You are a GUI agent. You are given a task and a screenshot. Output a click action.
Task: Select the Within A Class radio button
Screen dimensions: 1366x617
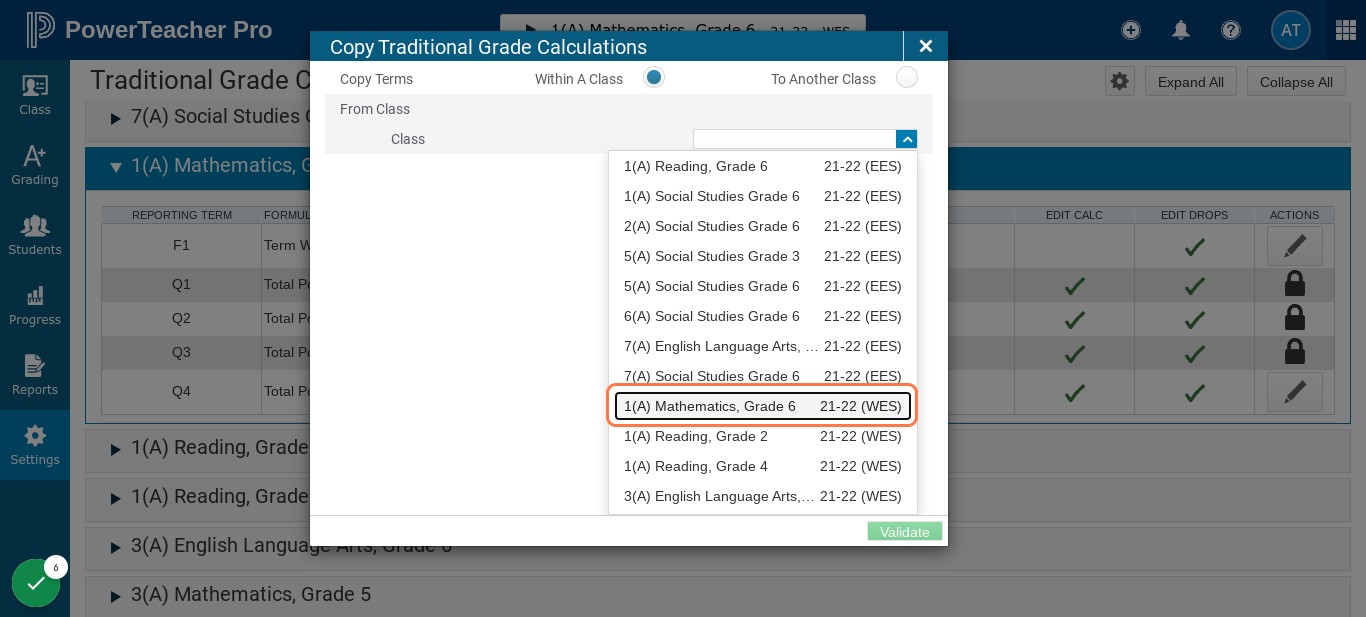(x=654, y=77)
